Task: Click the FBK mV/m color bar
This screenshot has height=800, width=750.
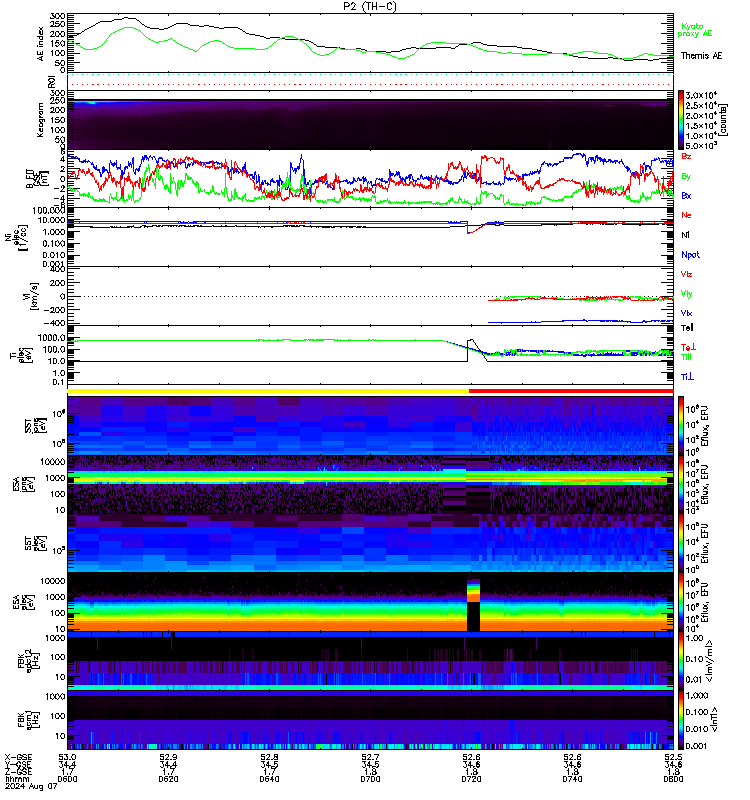Action: tap(681, 661)
